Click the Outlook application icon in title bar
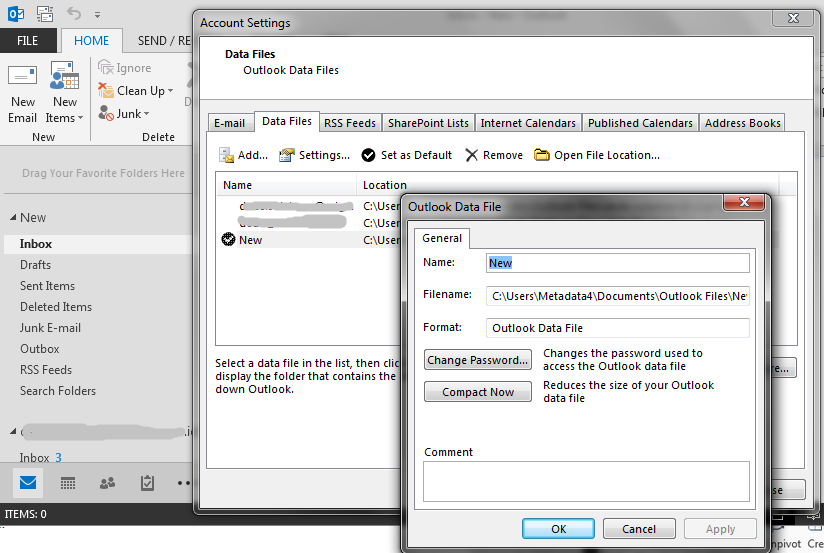 16,14
